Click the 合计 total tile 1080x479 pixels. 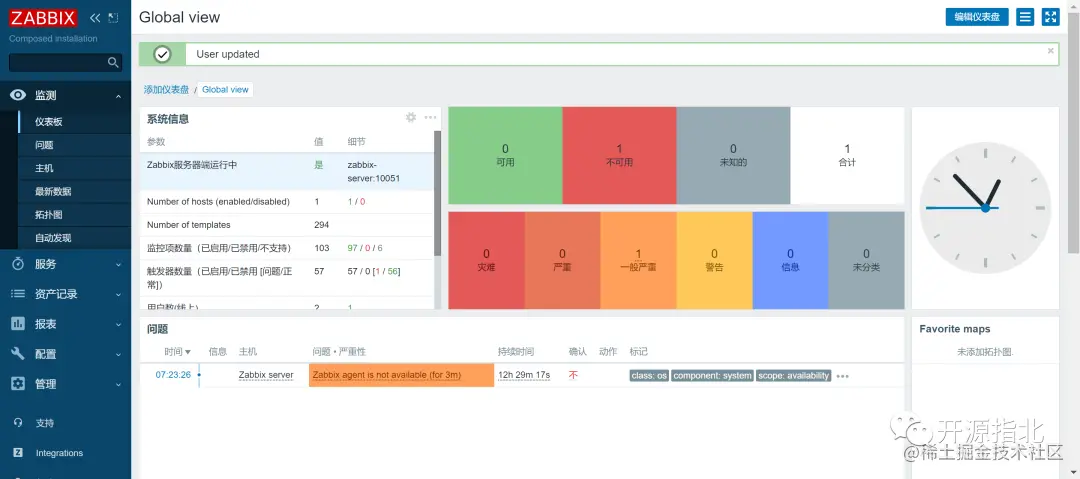click(x=847, y=155)
